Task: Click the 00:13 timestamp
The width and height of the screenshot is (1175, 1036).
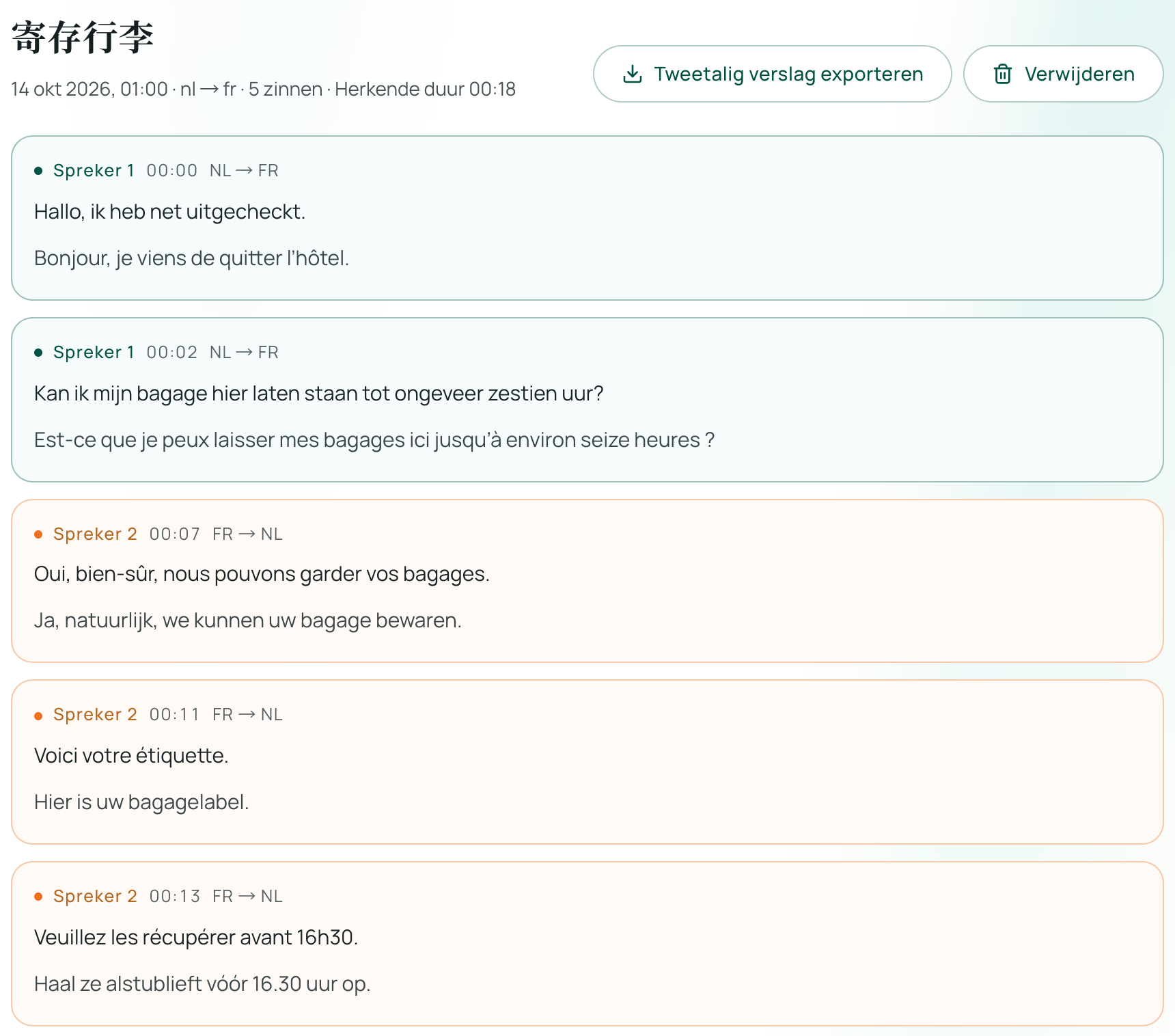Action: click(x=175, y=897)
